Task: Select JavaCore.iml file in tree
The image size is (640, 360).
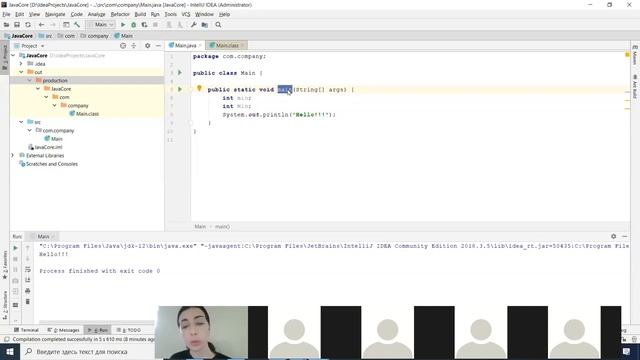Action: pyautogui.click(x=45, y=147)
